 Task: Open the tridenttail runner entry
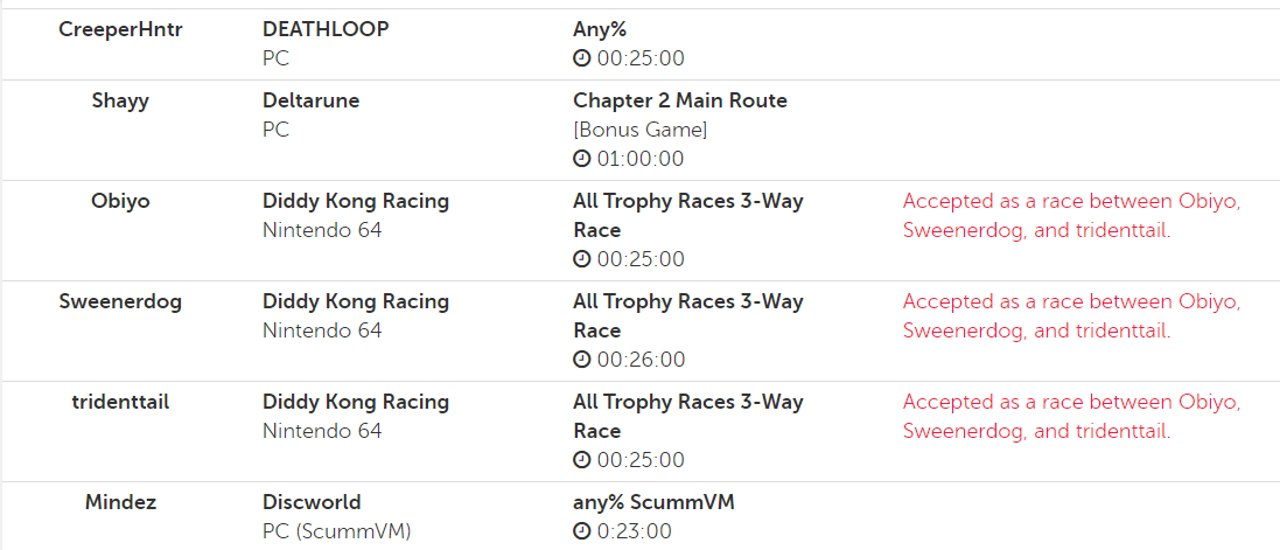pyautogui.click(x=121, y=402)
